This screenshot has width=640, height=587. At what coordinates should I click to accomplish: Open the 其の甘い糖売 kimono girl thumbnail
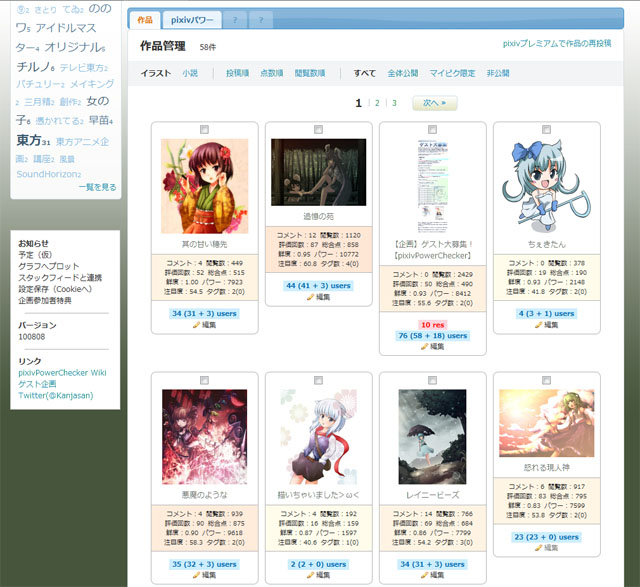tap(204, 186)
